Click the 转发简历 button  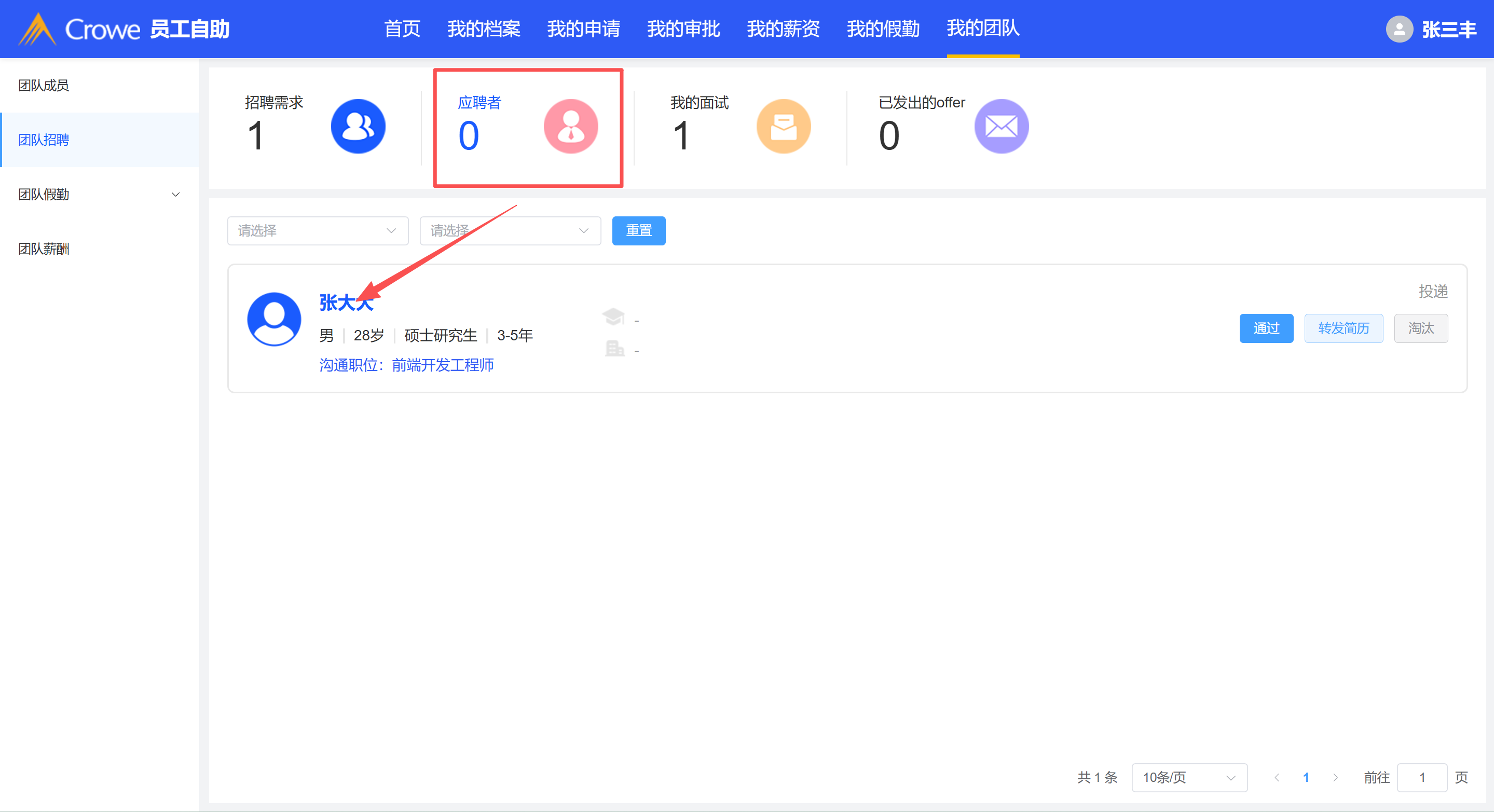[x=1343, y=328]
